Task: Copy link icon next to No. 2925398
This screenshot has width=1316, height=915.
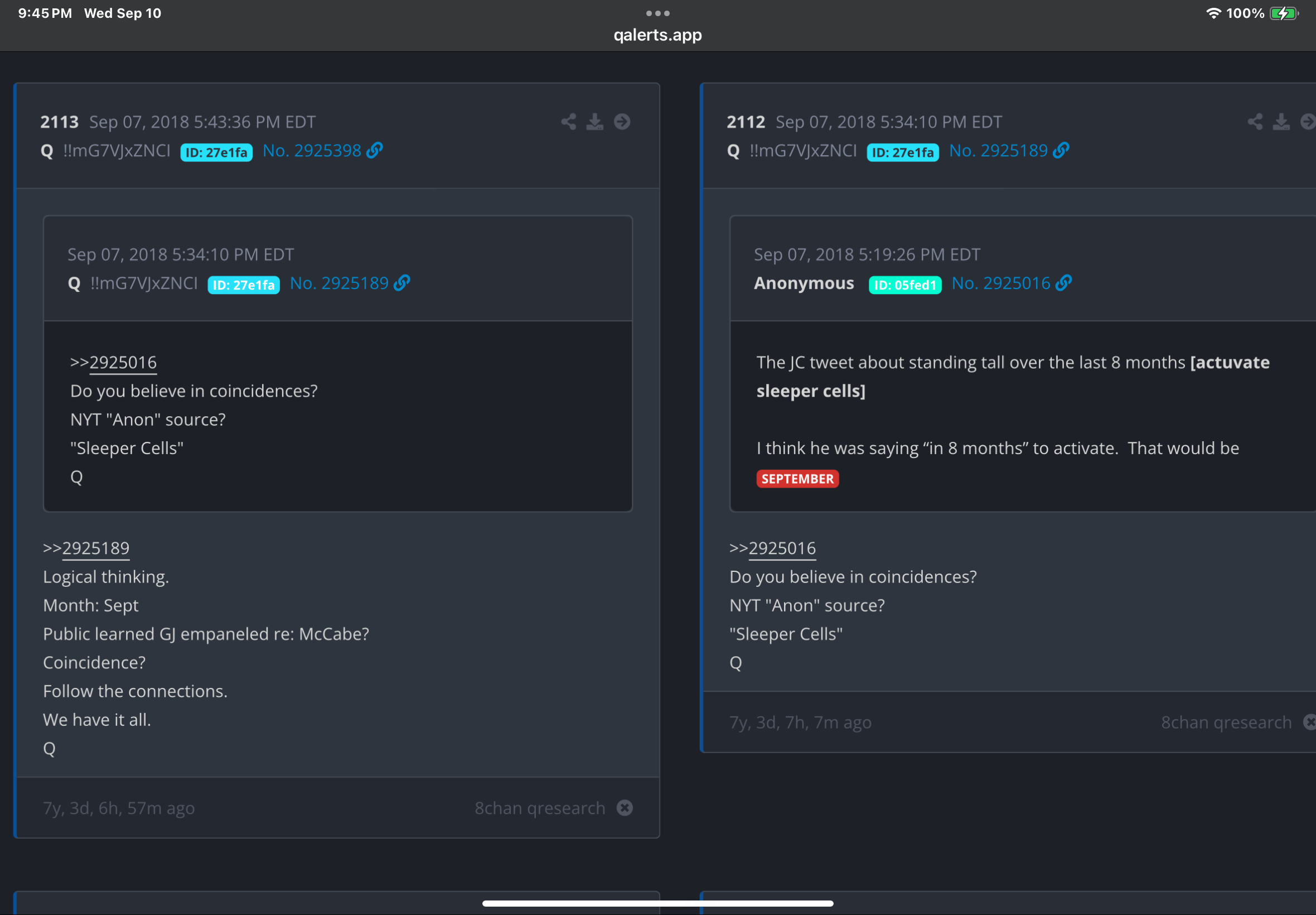Action: click(x=375, y=150)
